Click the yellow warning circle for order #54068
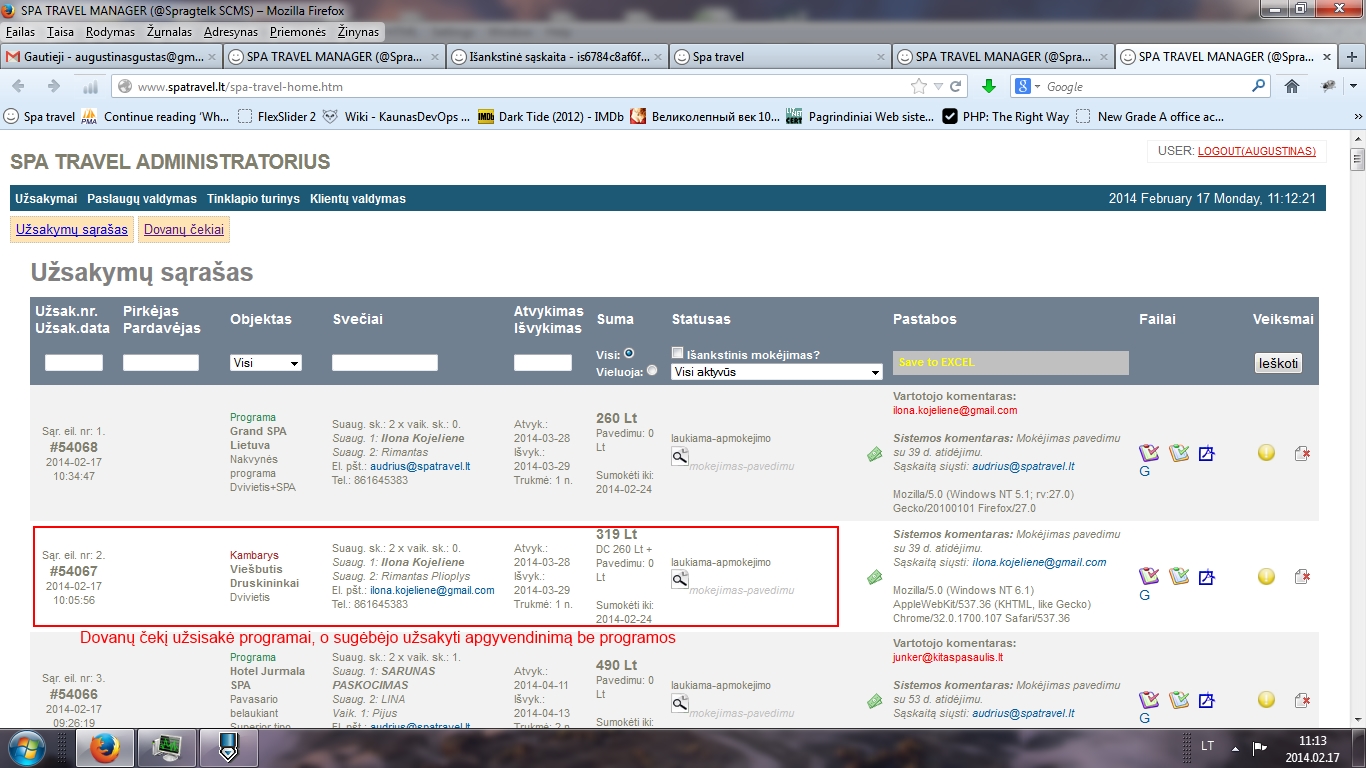 click(x=1266, y=453)
